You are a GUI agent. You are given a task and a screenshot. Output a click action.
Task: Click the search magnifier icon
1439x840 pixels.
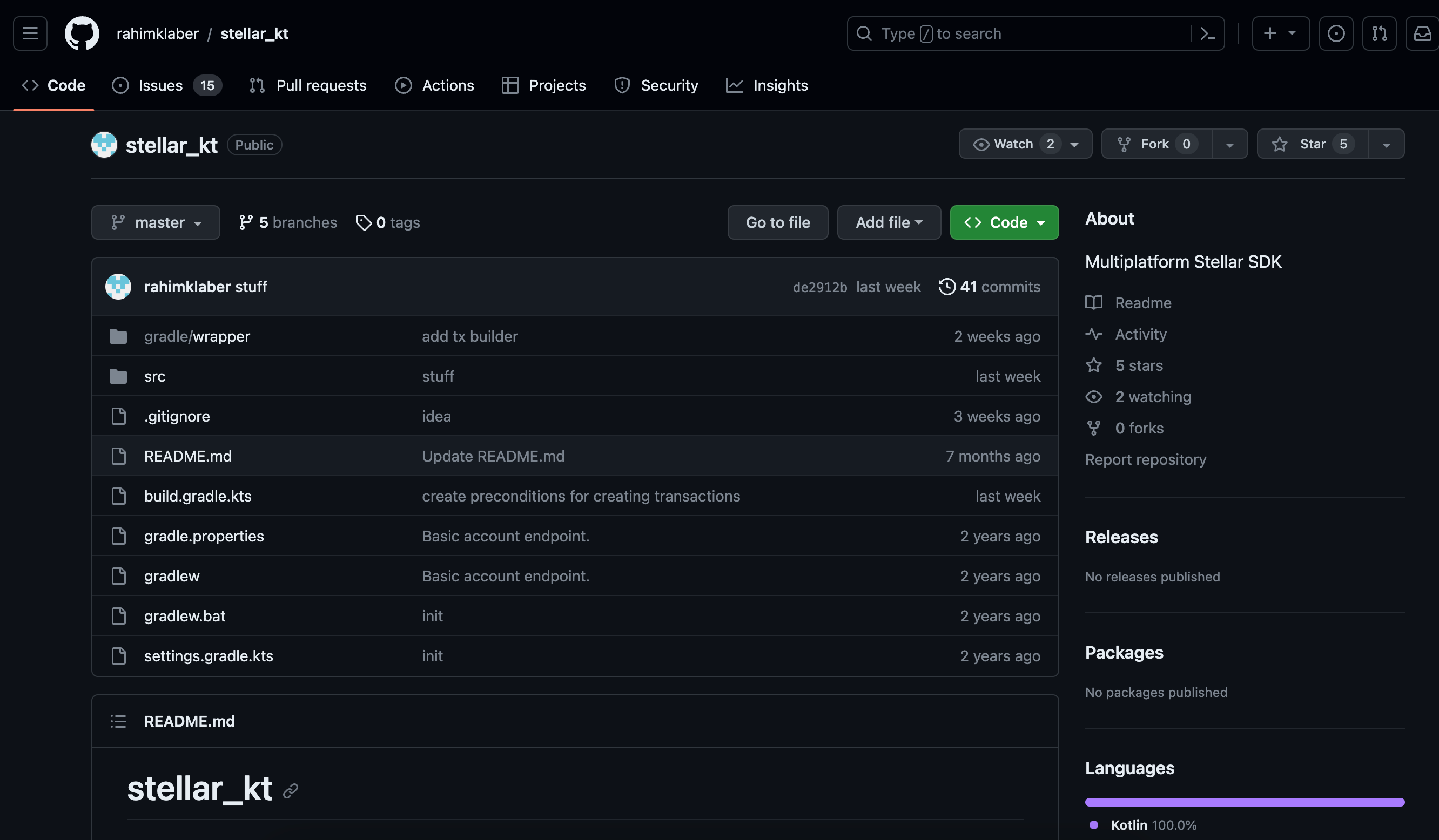click(864, 33)
